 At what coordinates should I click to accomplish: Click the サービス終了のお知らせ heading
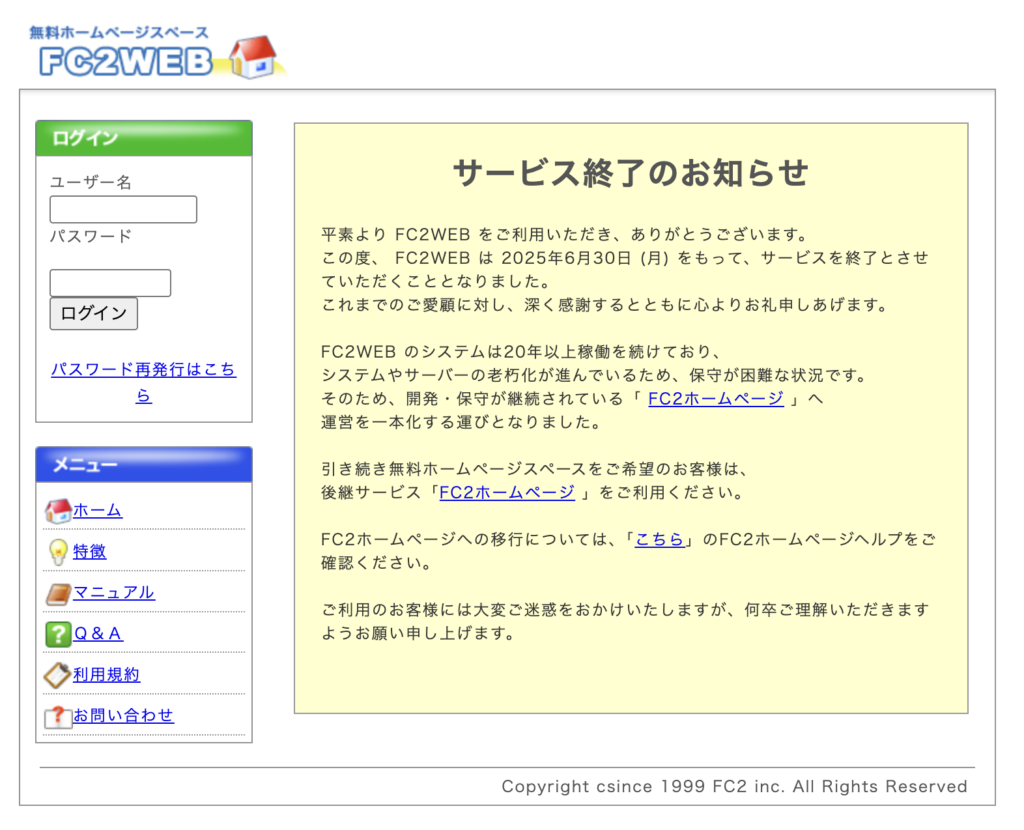631,173
